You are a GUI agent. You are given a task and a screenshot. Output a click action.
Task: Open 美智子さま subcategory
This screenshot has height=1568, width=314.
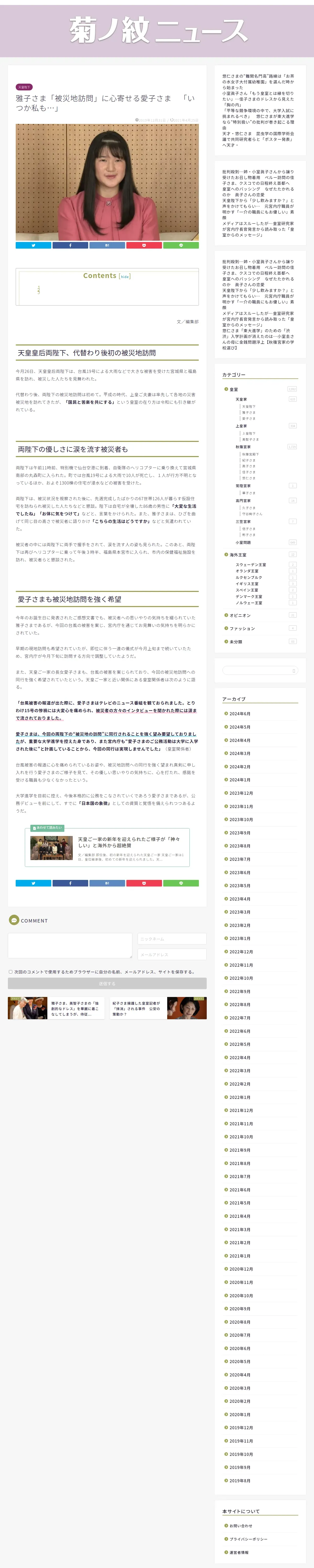(251, 440)
